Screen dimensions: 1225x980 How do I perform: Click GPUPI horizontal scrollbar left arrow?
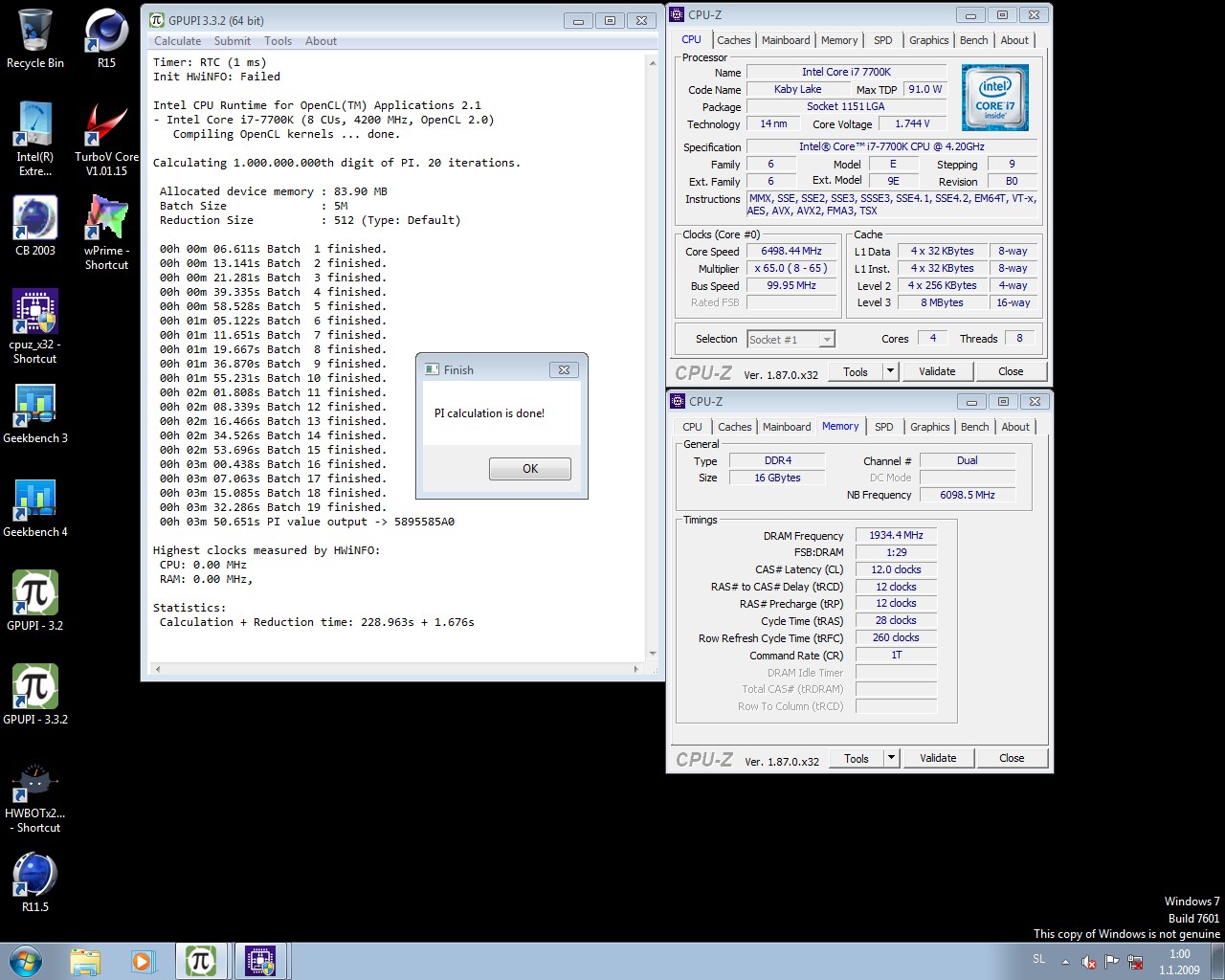point(158,669)
